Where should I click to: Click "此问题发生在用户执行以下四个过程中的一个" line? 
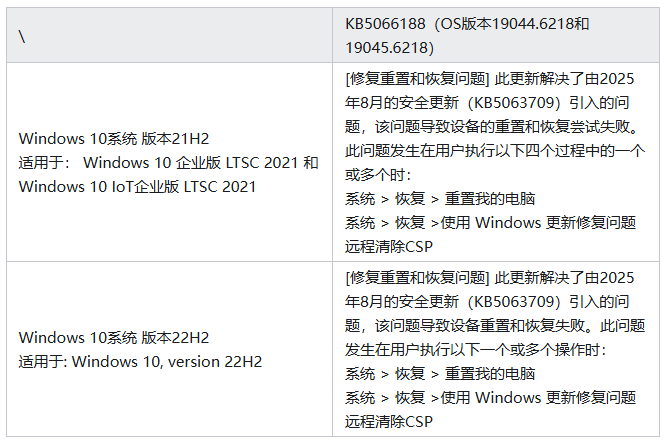click(495, 151)
